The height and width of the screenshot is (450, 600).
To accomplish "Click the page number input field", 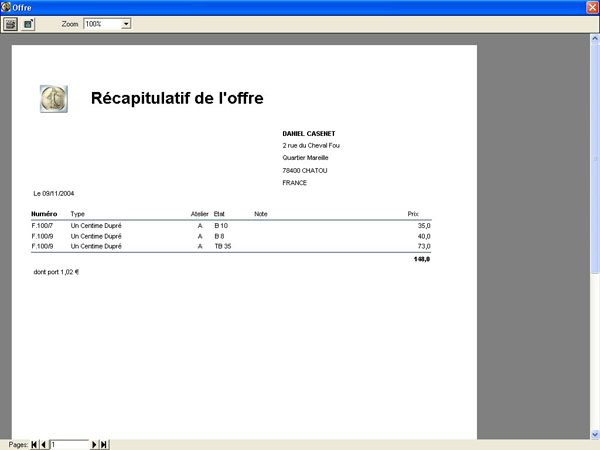I will (x=69, y=444).
